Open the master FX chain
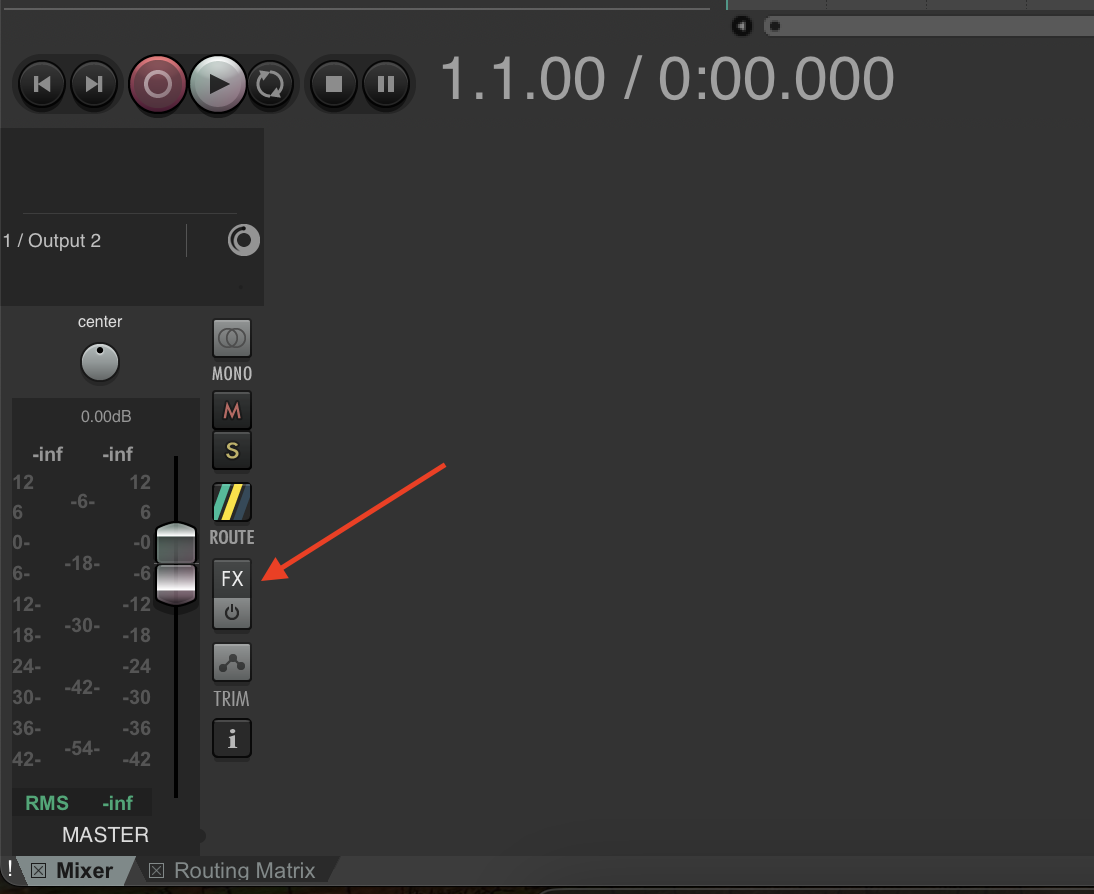 (232, 578)
